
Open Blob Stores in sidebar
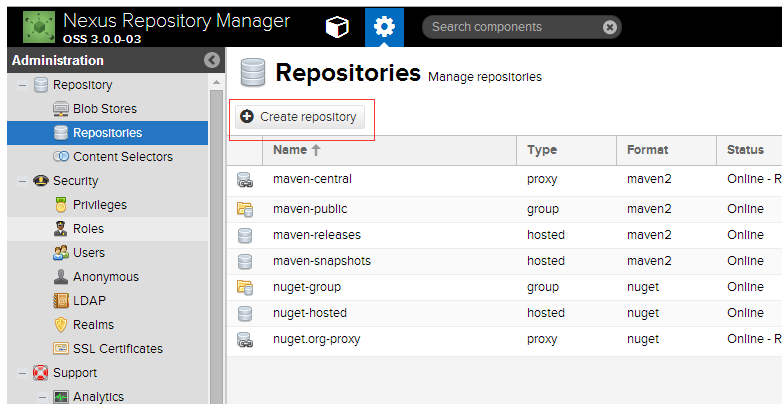pyautogui.click(x=107, y=109)
